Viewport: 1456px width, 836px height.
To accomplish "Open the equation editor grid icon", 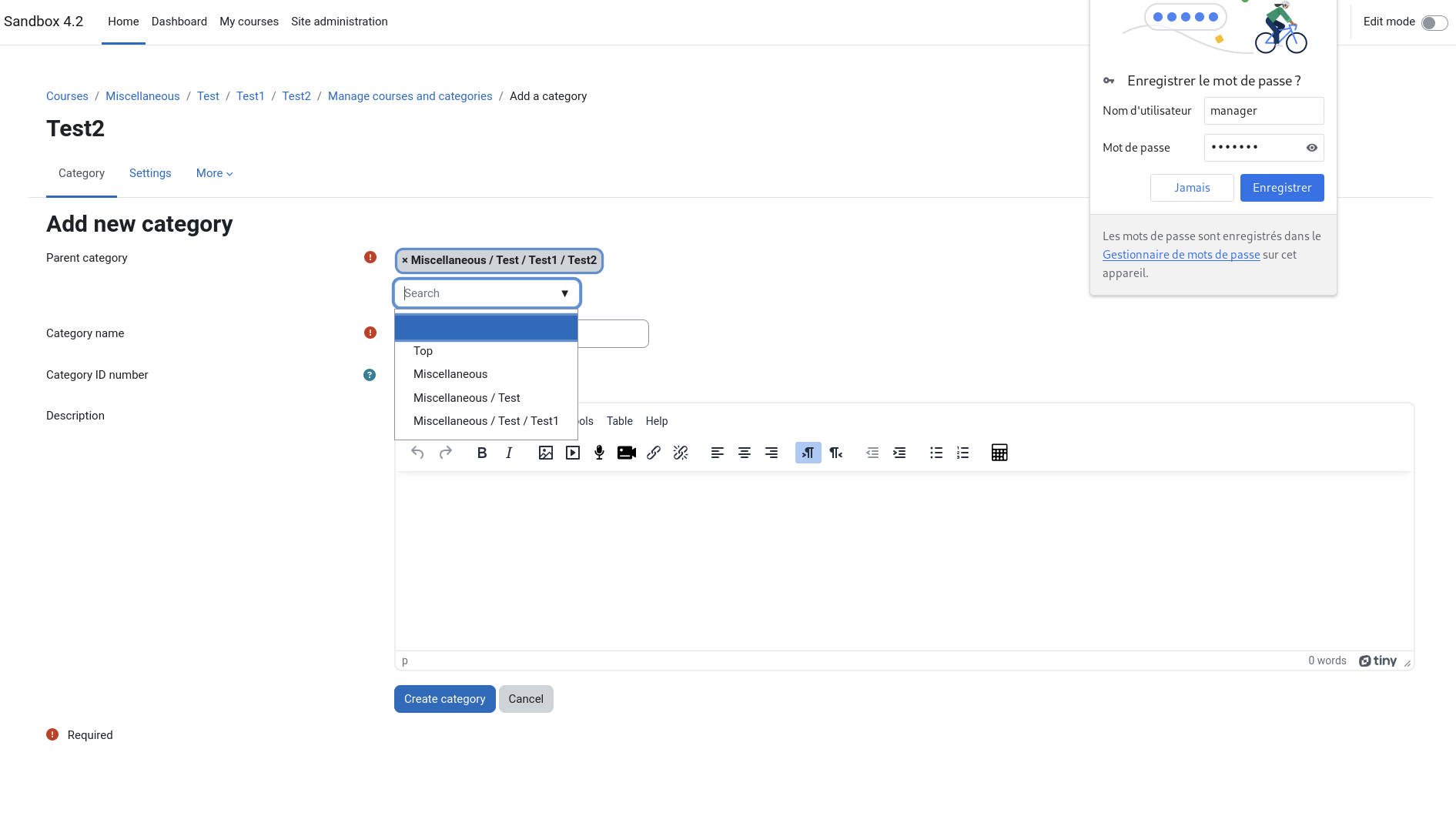I will point(999,453).
